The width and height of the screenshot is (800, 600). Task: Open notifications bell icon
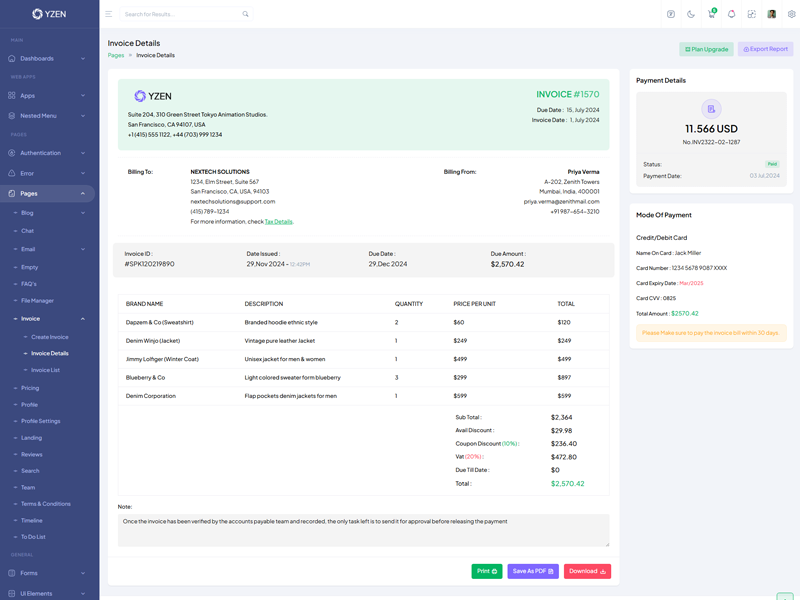click(731, 14)
